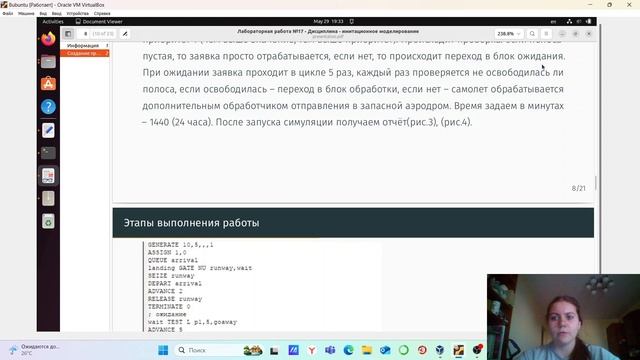Click the code line 'GENERATE 10,5,,,1'
The width and height of the screenshot is (640, 360).
click(x=180, y=244)
